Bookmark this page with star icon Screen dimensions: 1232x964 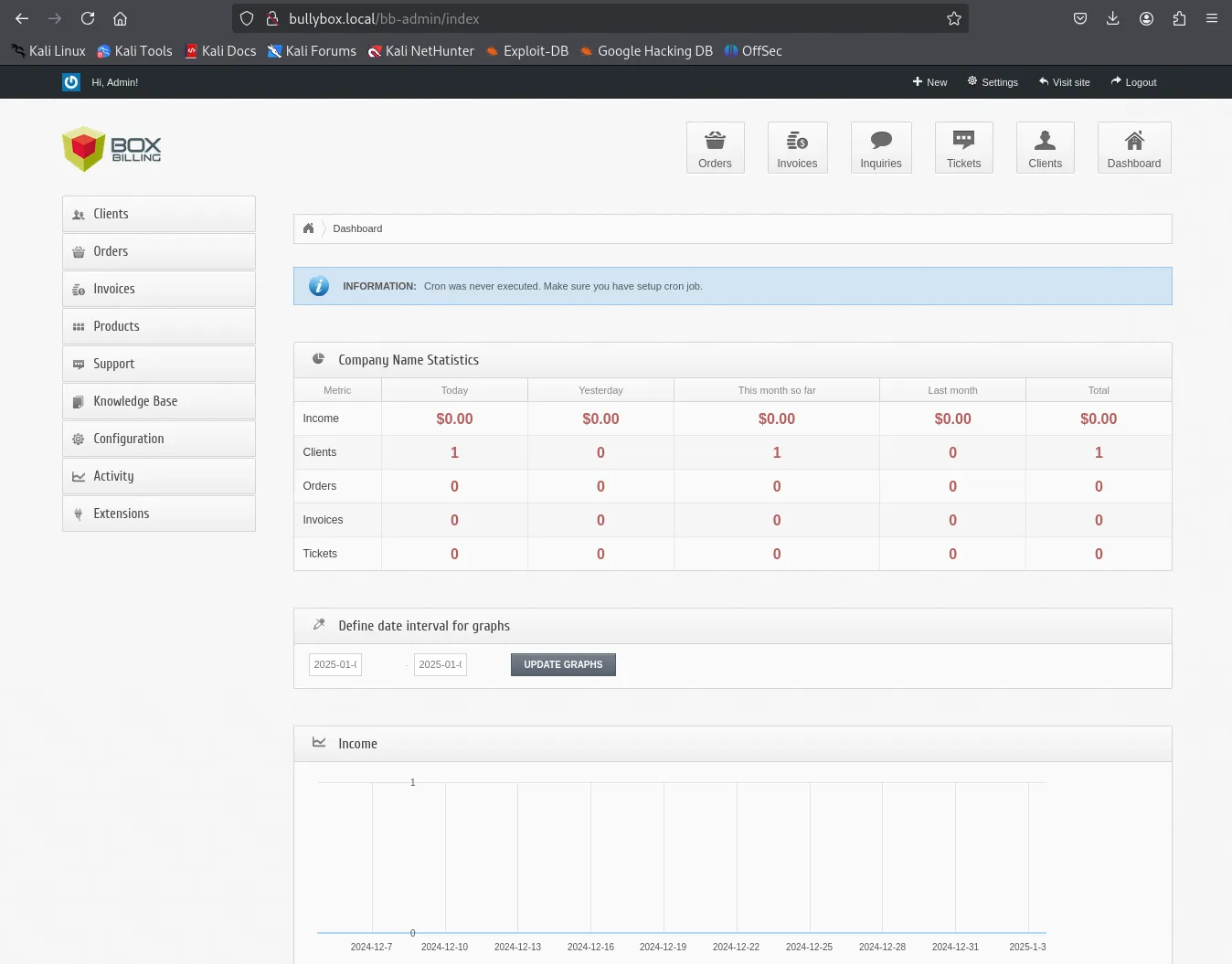[953, 18]
